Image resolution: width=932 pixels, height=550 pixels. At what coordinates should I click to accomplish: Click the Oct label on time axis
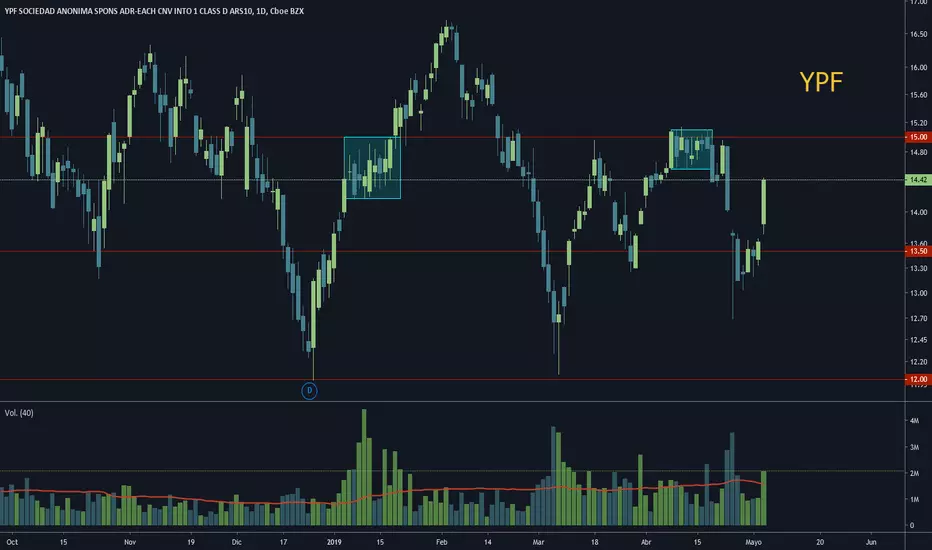pyautogui.click(x=12, y=542)
